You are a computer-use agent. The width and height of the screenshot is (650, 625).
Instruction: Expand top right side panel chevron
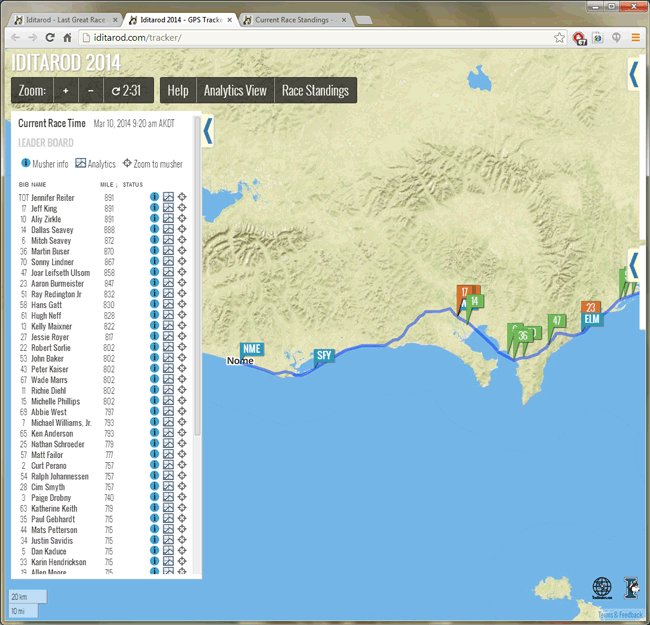click(633, 75)
